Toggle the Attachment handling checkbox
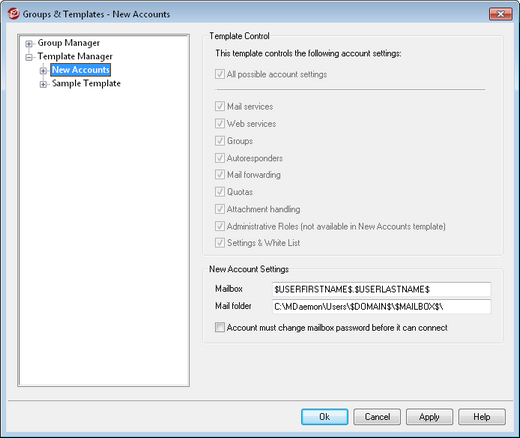The height and width of the screenshot is (438, 520). [220, 209]
